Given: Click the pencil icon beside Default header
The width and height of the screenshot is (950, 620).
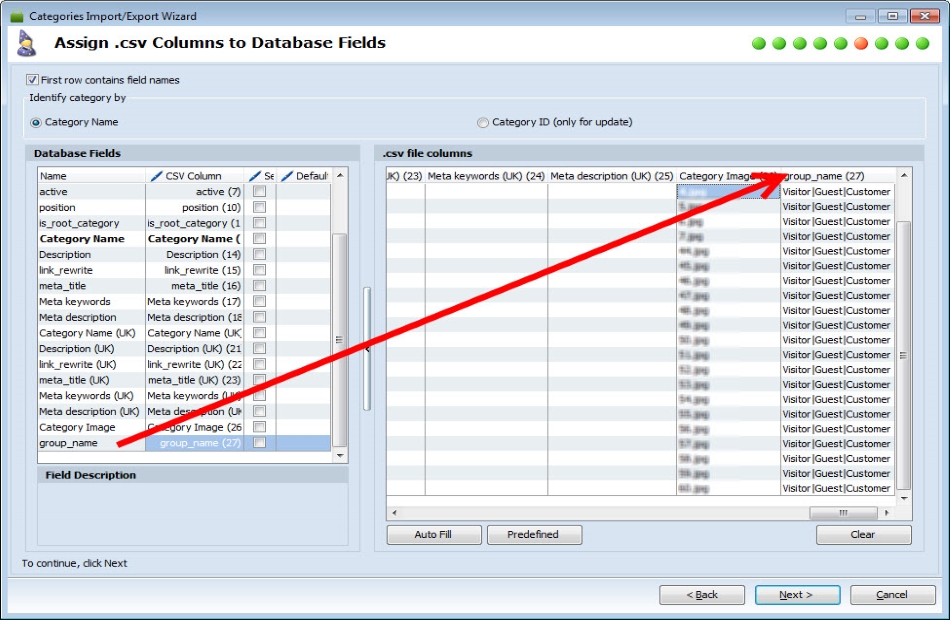Looking at the screenshot, I should point(287,176).
